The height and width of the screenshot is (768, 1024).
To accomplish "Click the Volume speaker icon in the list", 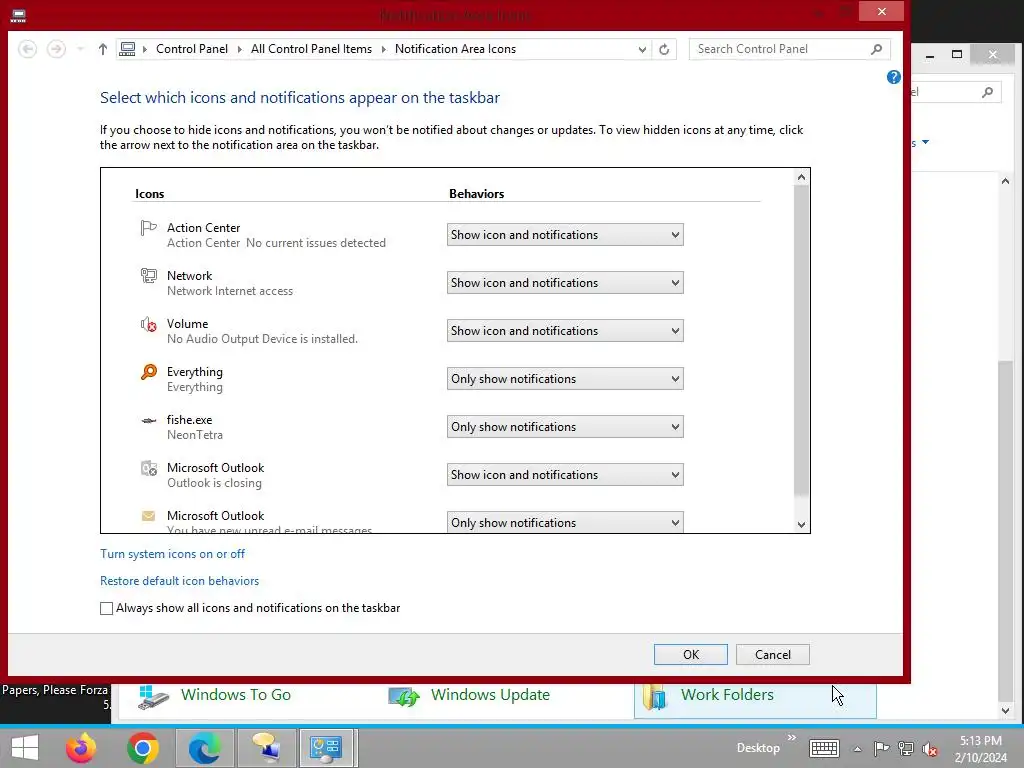I will (149, 324).
